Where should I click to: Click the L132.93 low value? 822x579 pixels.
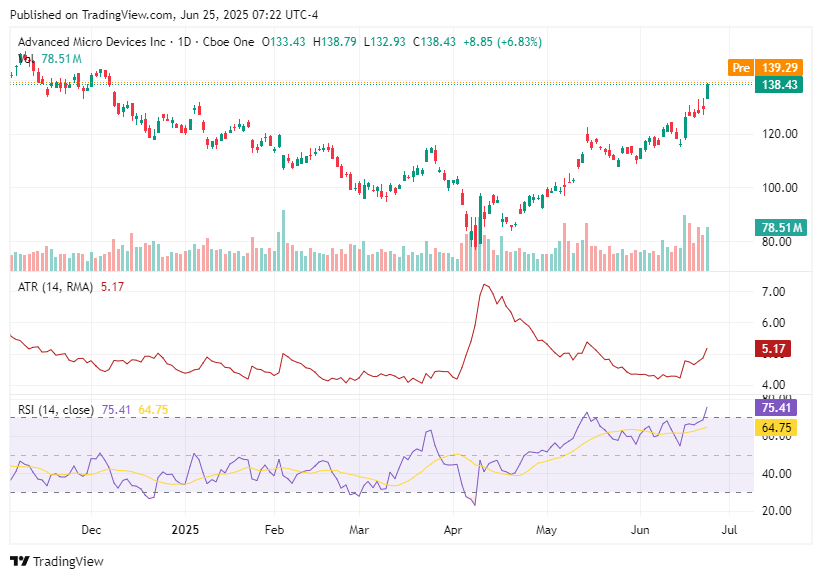[x=385, y=42]
